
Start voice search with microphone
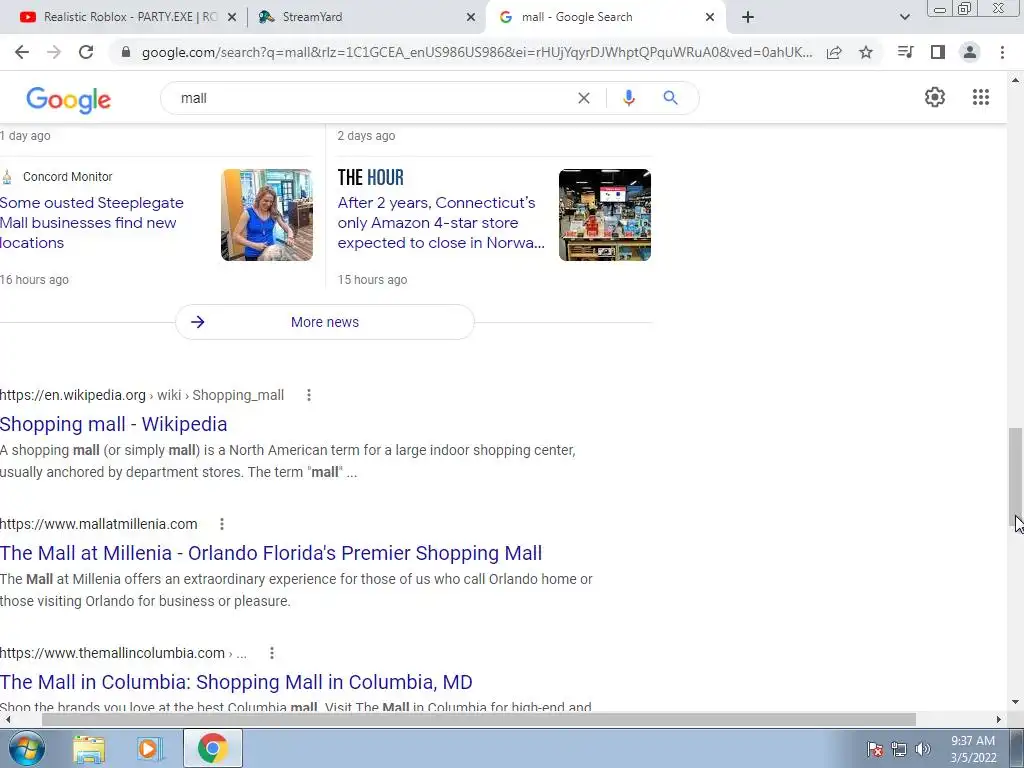pyautogui.click(x=629, y=98)
